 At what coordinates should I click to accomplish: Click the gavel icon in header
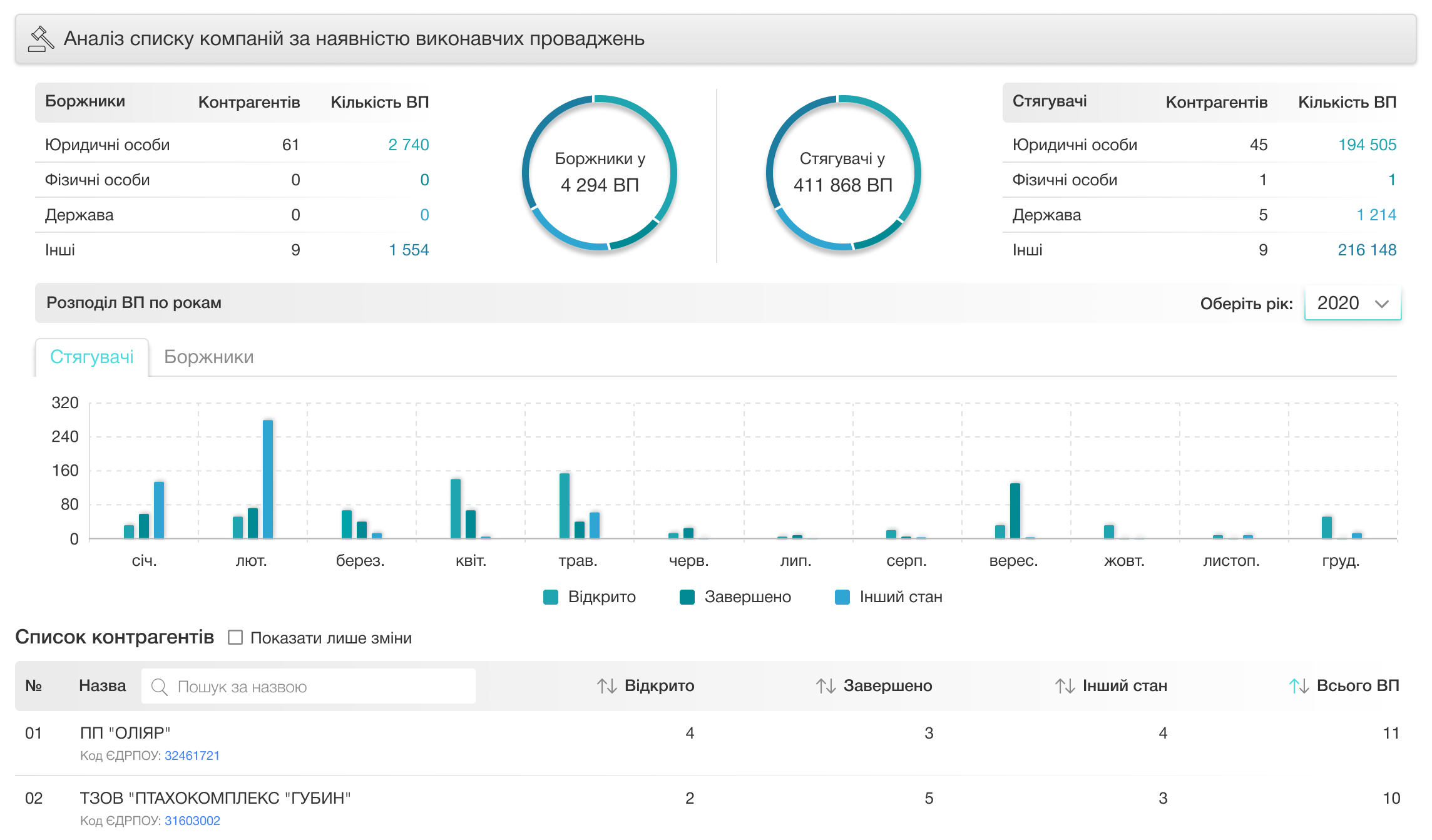41,39
